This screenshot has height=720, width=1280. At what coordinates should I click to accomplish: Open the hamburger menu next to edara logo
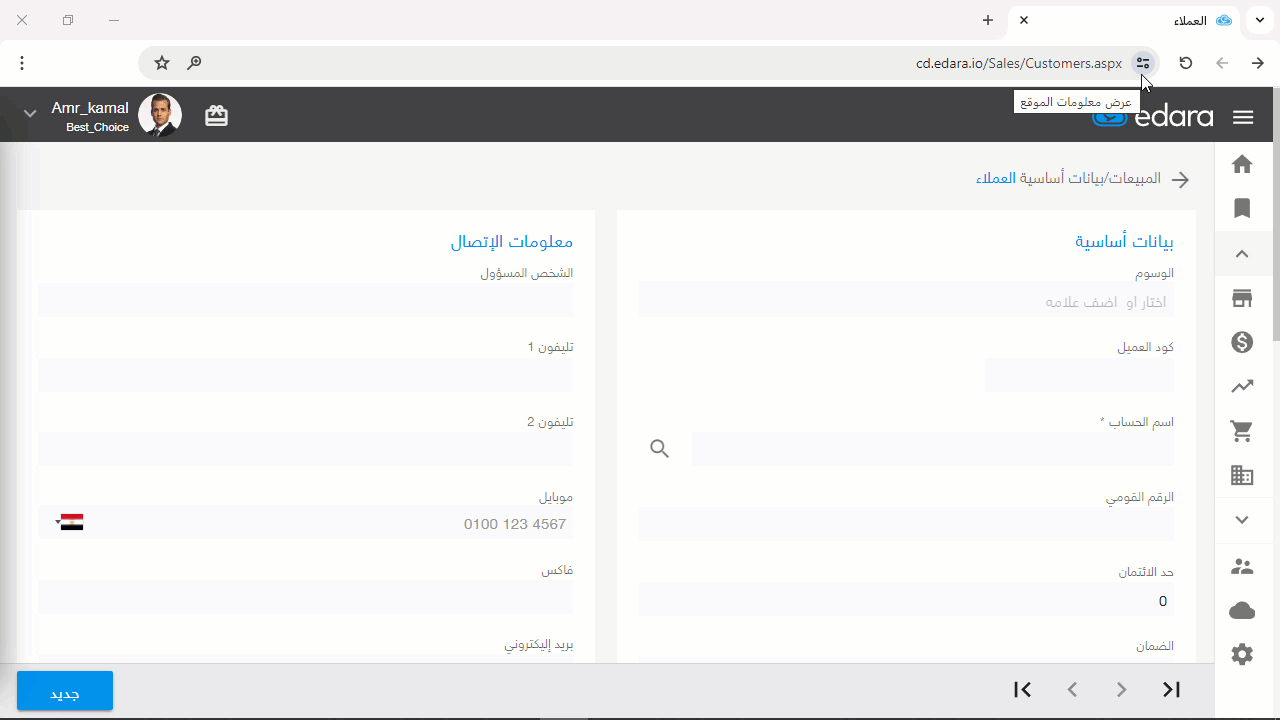tap(1243, 117)
